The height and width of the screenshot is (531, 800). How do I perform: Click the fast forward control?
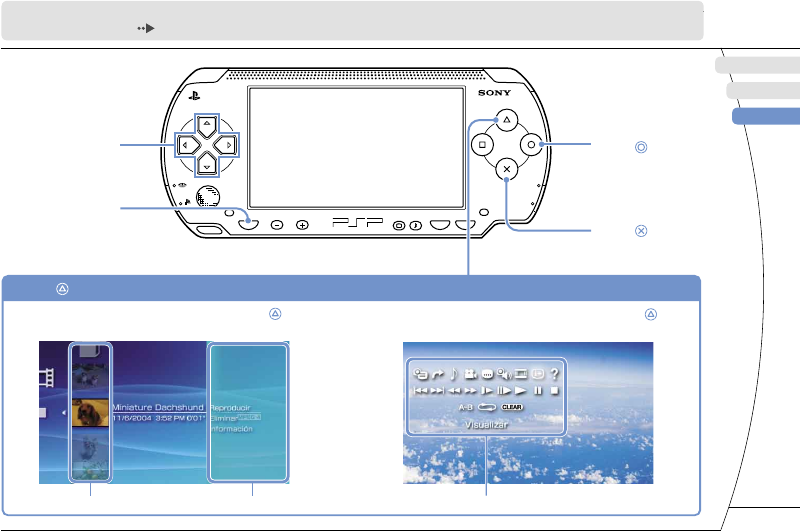pyautogui.click(x=470, y=391)
